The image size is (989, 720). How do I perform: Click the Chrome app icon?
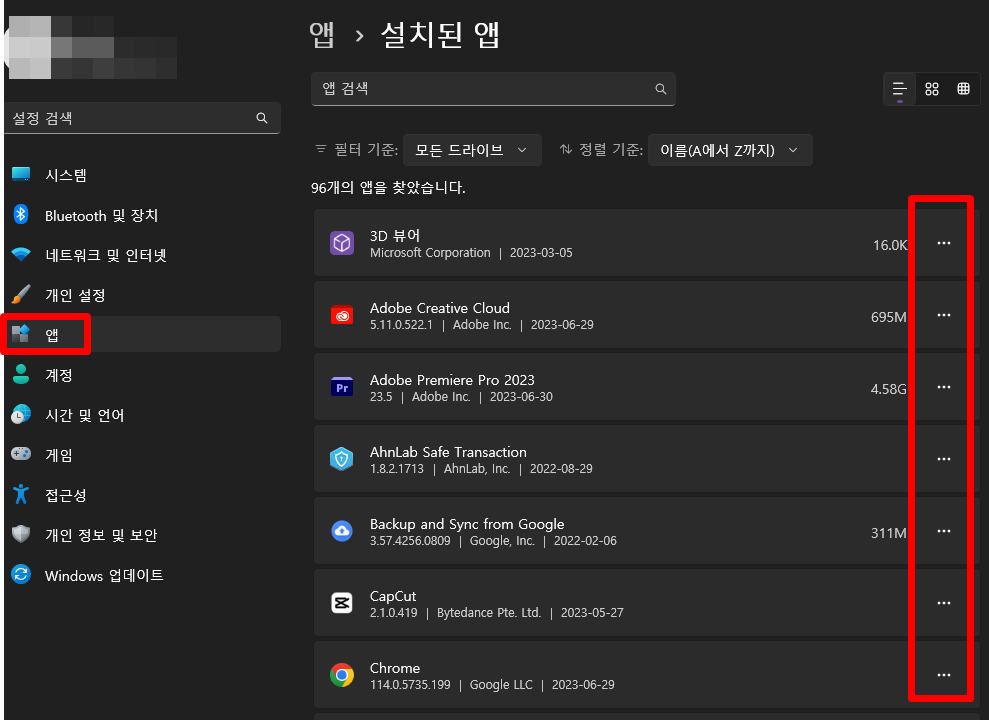(x=342, y=675)
